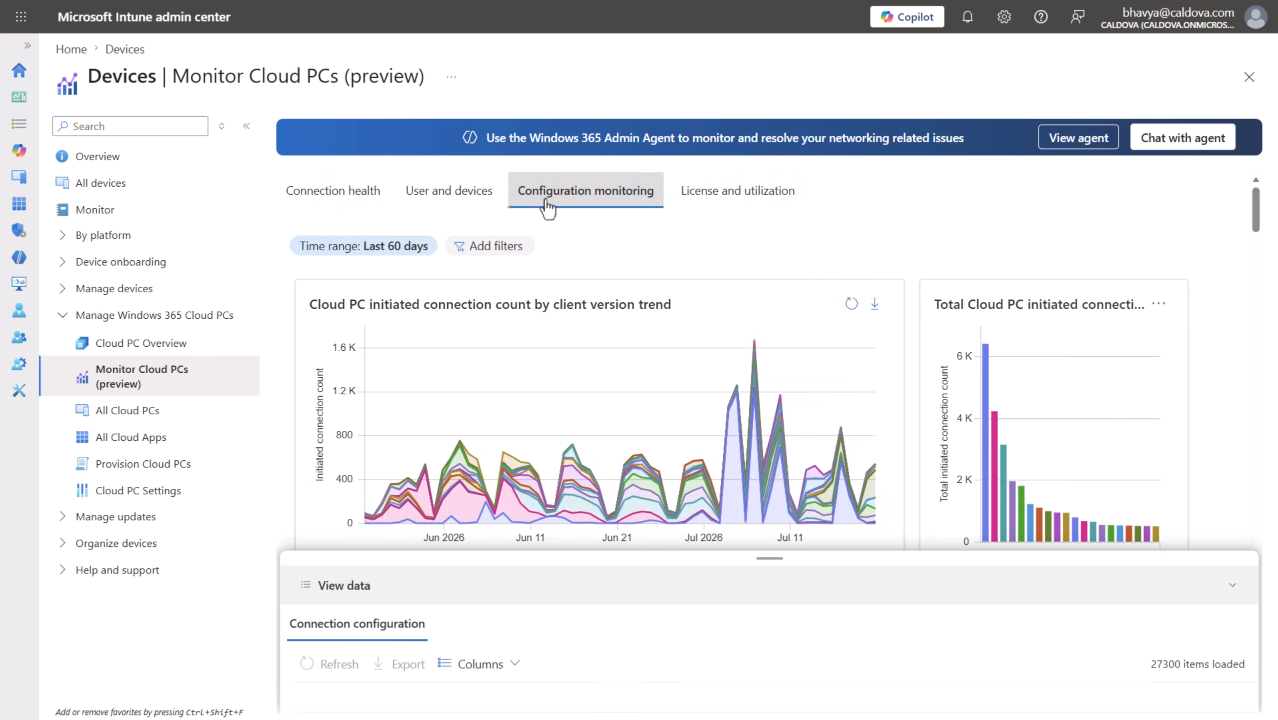Collapse the View data panel chevron
Viewport: 1278px width, 720px height.
tap(1232, 585)
